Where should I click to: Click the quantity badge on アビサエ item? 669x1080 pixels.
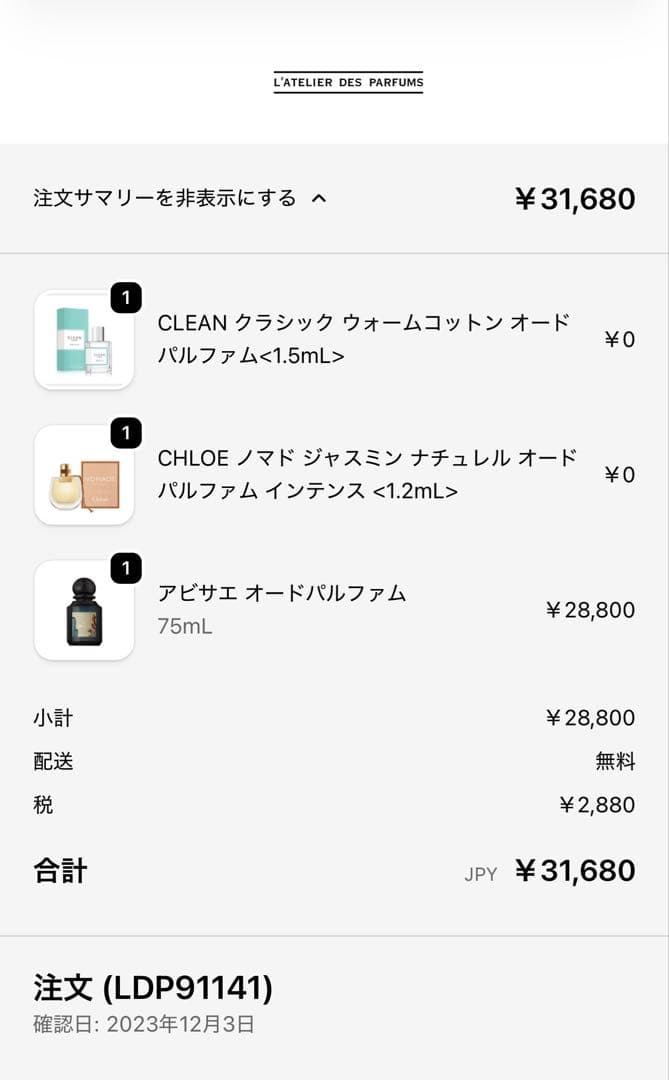click(126, 569)
